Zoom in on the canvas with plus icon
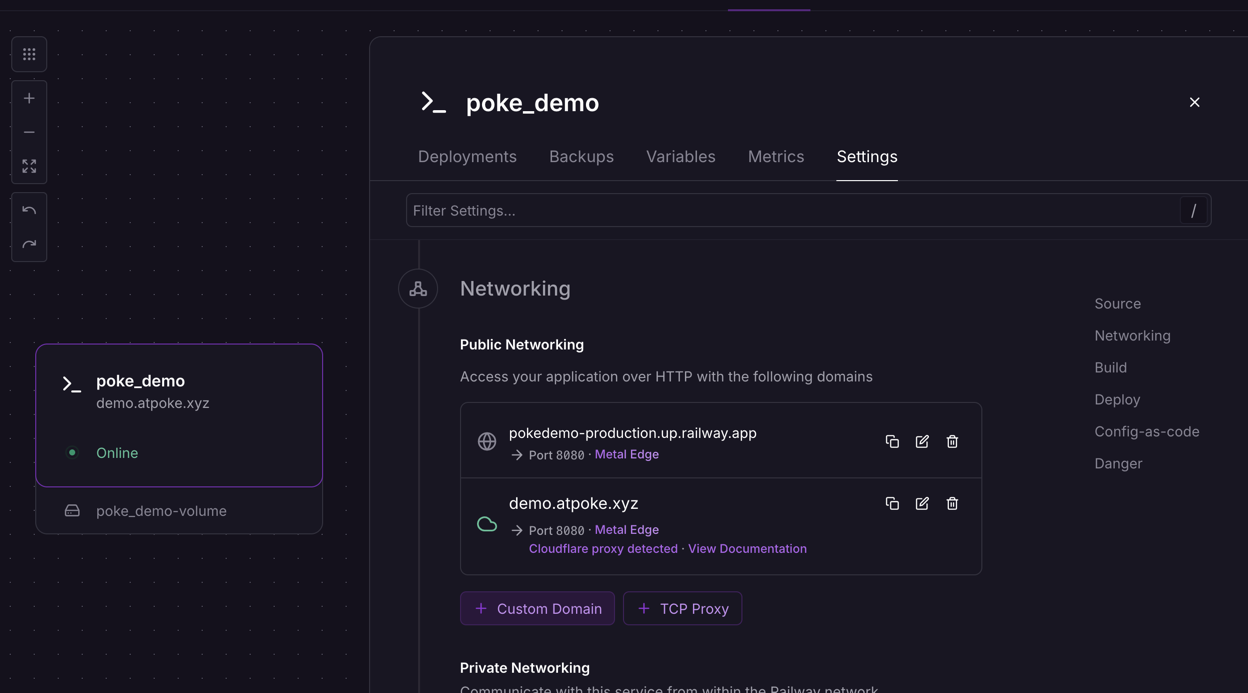This screenshot has width=1248, height=693. pos(29,98)
